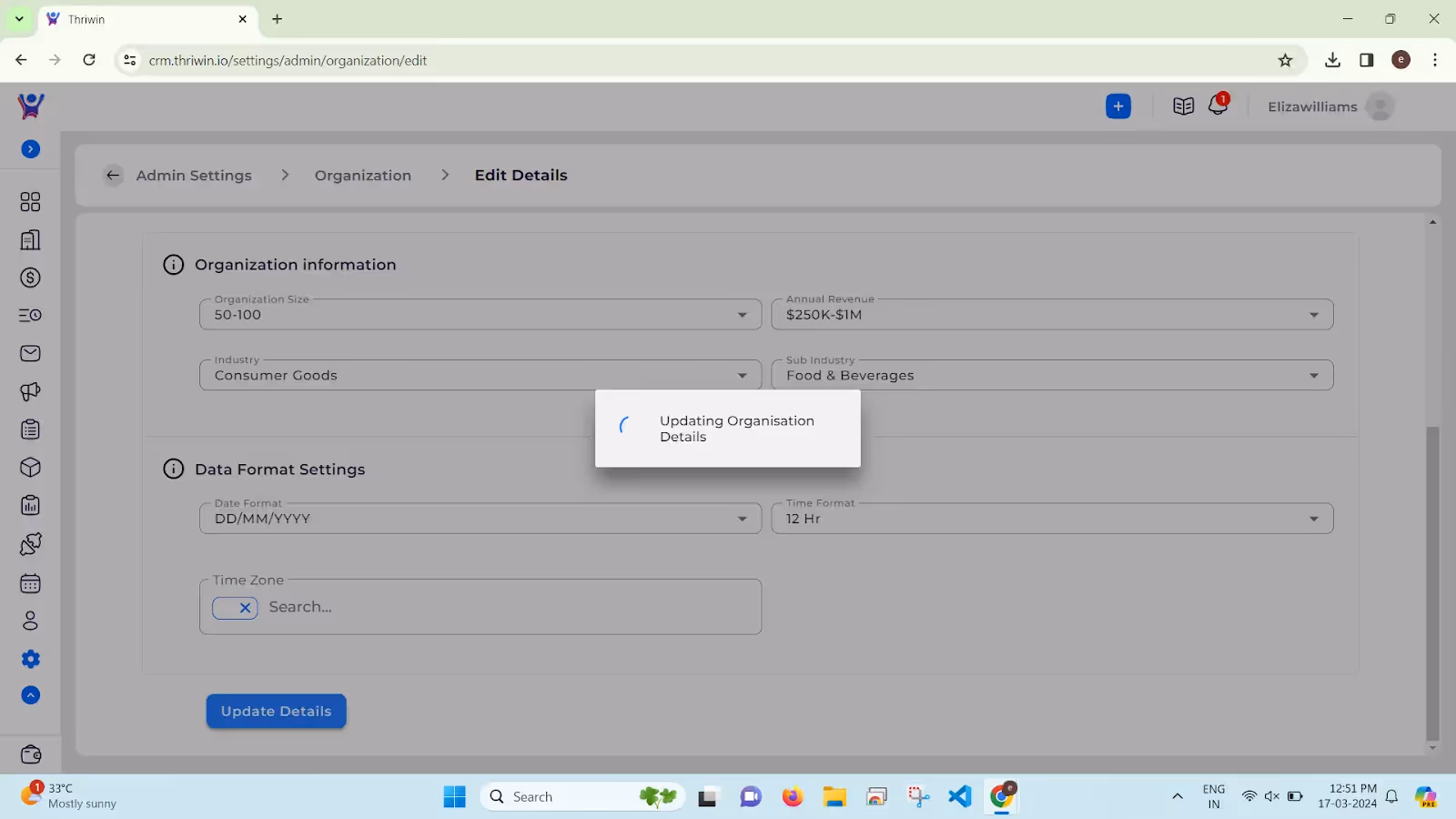Open Chrome three-dot menu
This screenshot has width=1456, height=819.
click(1435, 60)
